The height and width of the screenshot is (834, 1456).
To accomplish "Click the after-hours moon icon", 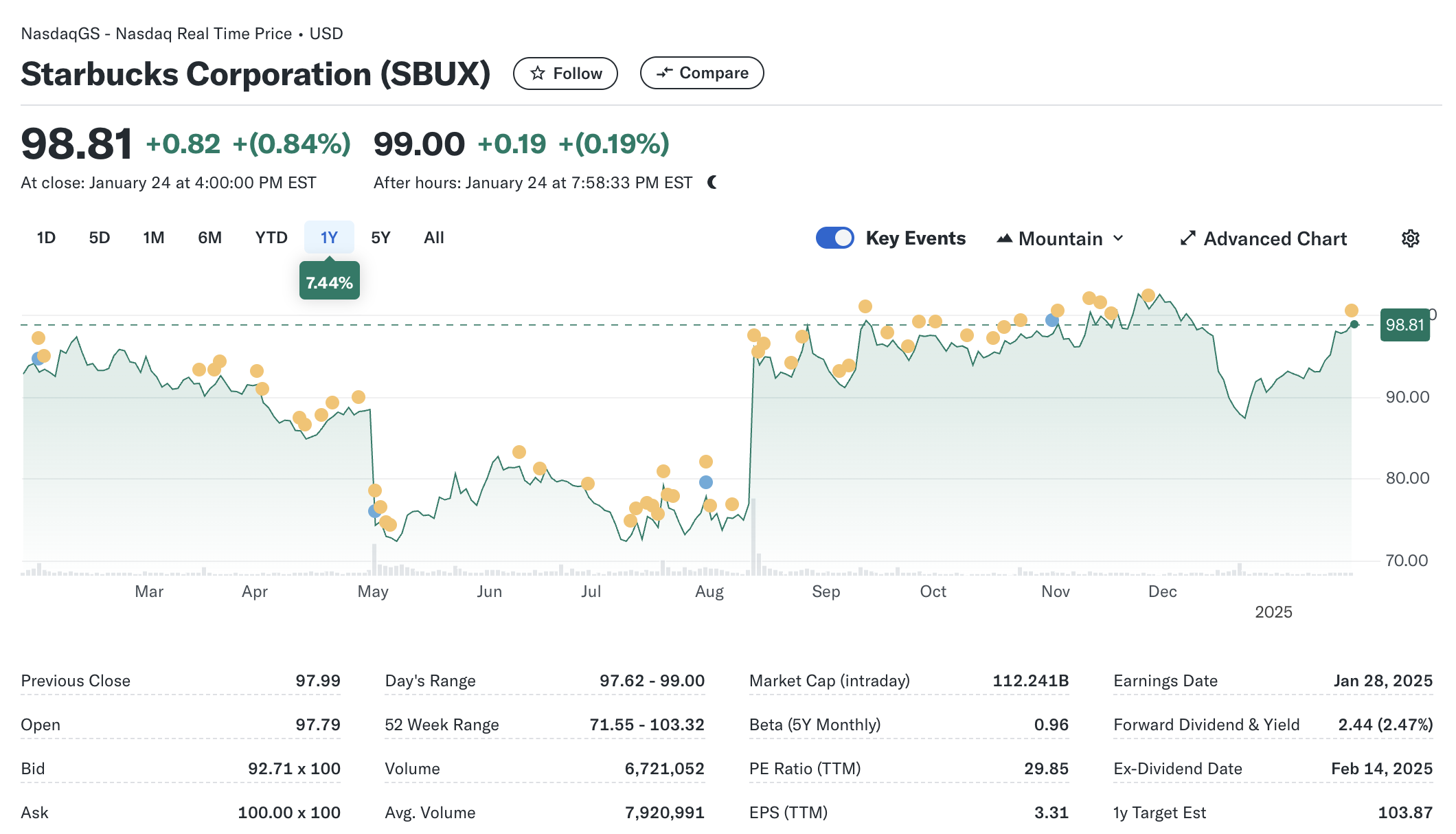I will click(712, 183).
